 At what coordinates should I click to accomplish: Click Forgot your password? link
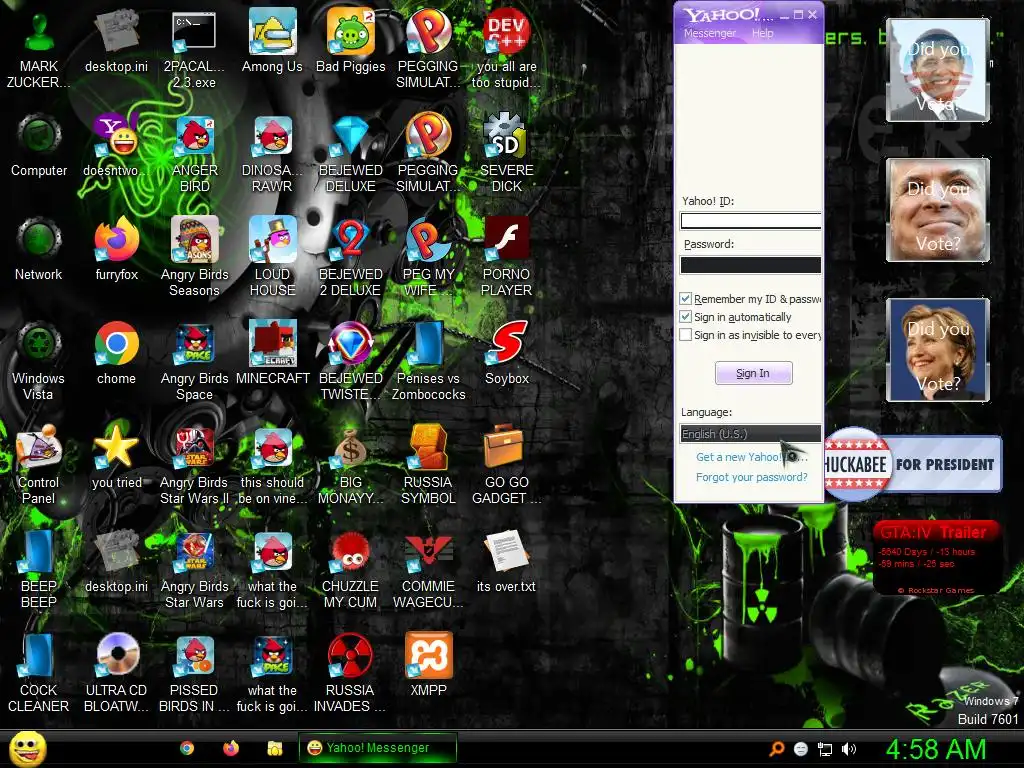(x=752, y=477)
